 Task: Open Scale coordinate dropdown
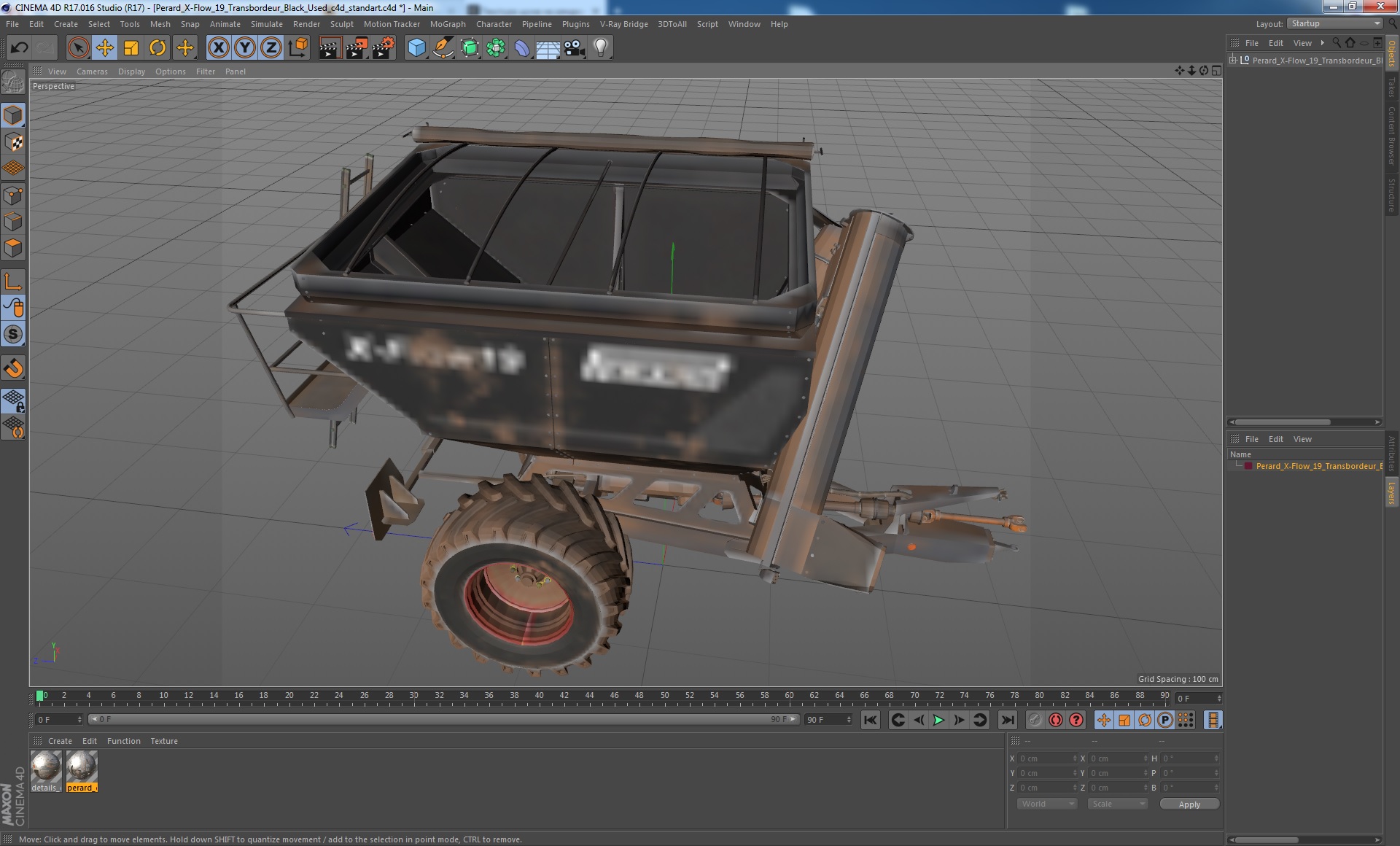point(1117,804)
